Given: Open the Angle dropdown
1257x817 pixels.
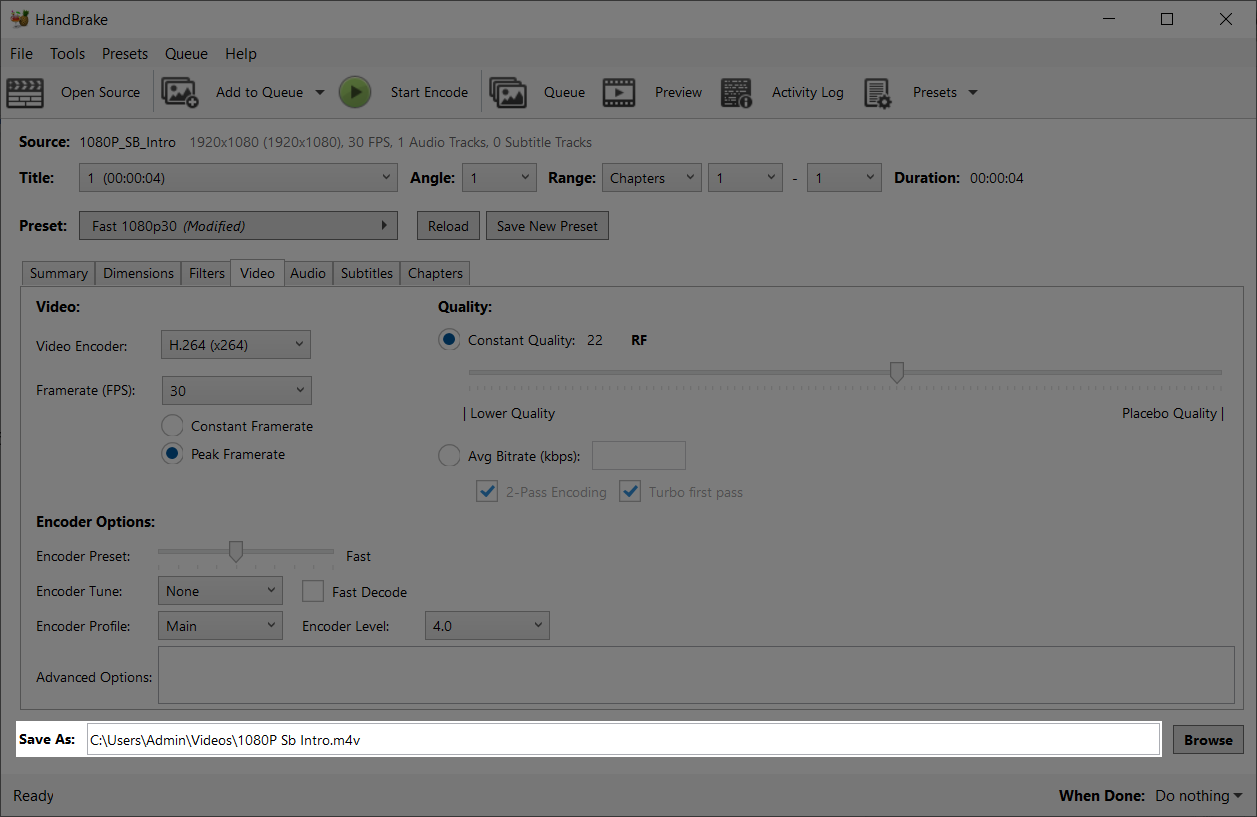Looking at the screenshot, I should coord(500,178).
